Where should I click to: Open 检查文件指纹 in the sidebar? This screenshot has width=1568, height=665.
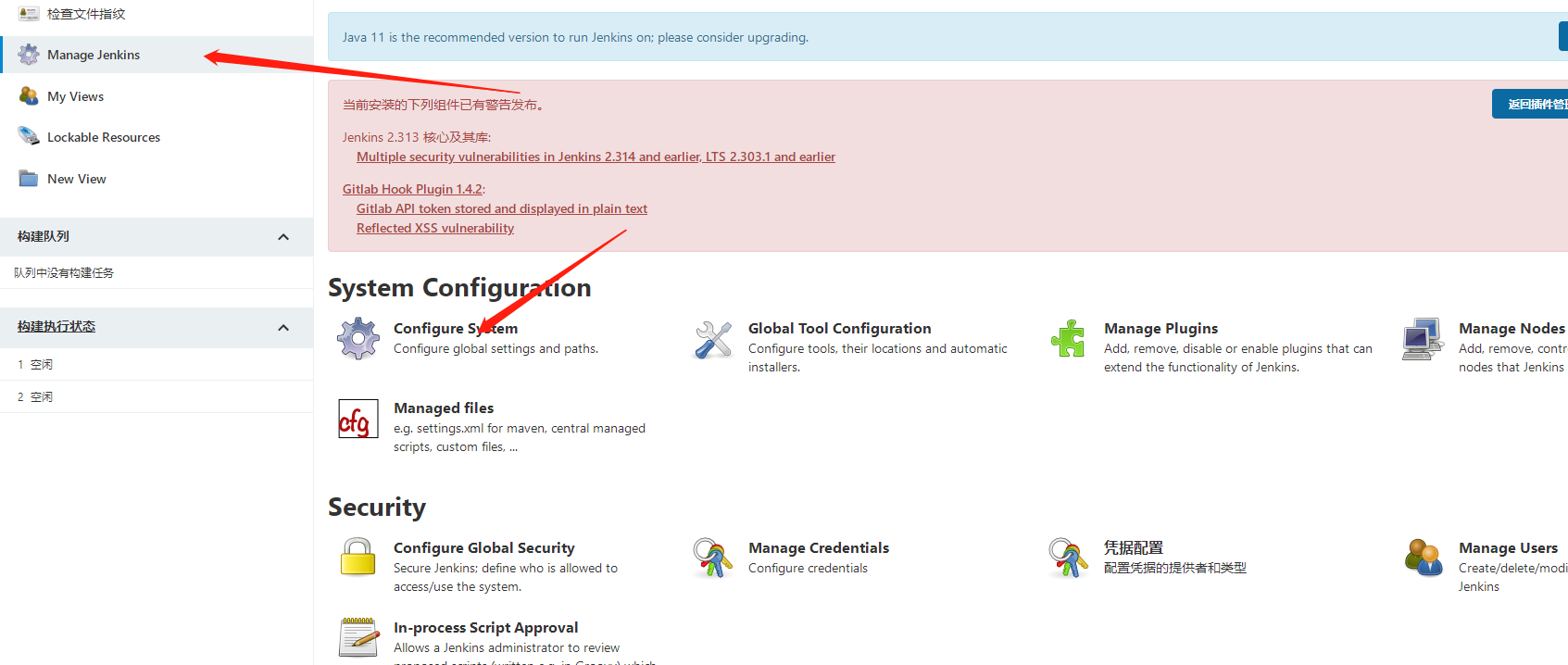86,14
